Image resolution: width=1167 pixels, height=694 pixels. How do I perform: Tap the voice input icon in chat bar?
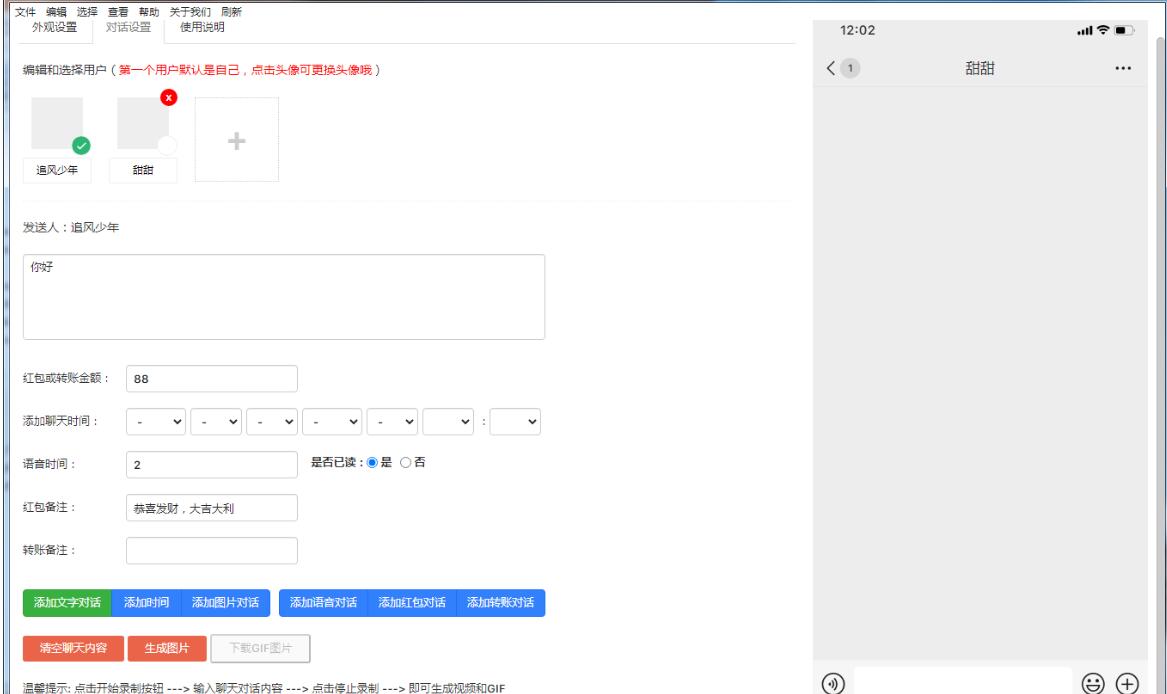click(x=833, y=683)
